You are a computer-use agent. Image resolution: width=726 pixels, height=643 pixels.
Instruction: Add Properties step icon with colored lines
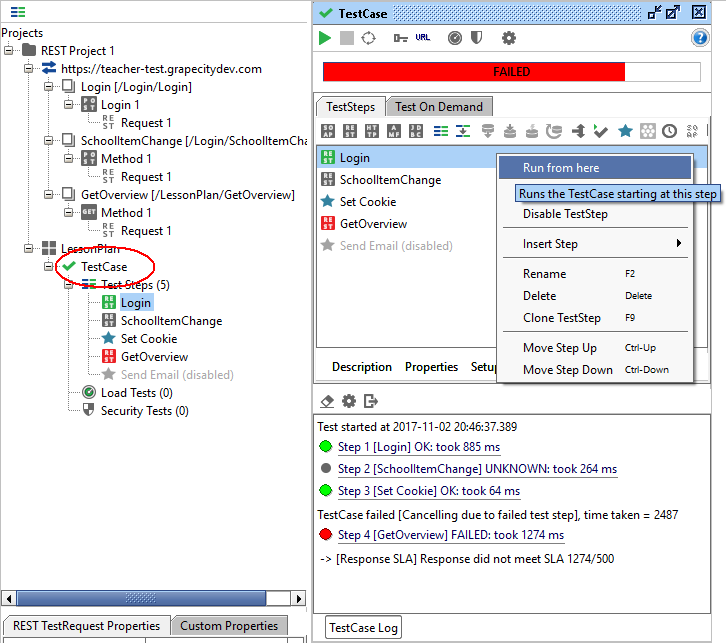[x=441, y=131]
